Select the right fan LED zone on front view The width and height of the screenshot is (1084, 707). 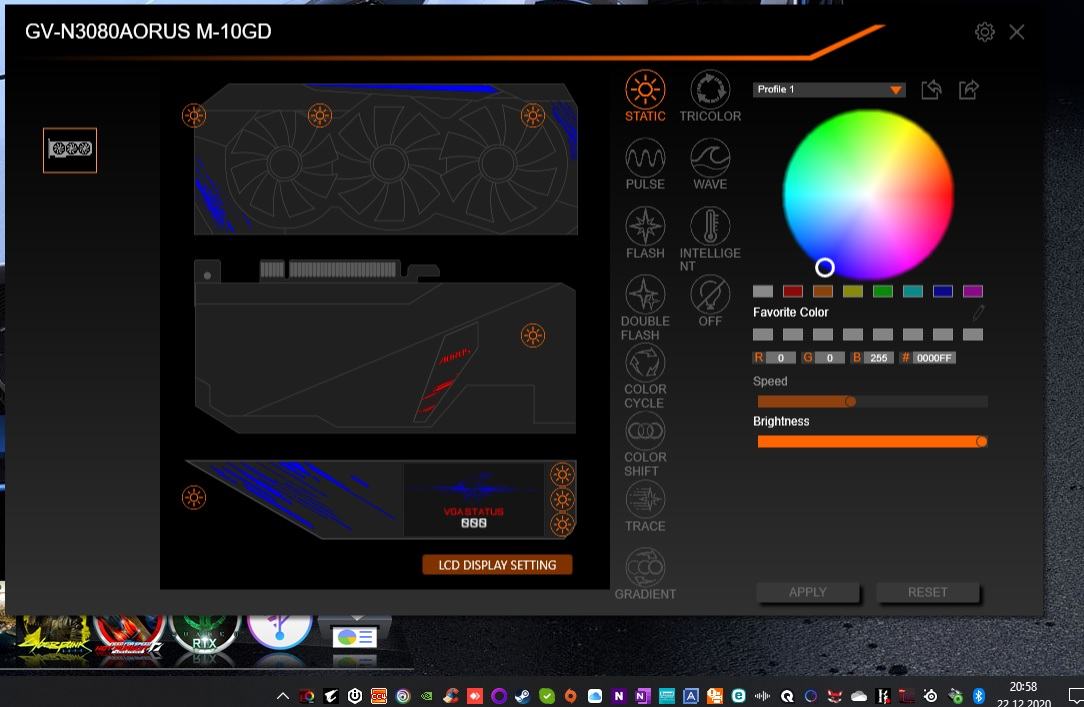click(532, 115)
